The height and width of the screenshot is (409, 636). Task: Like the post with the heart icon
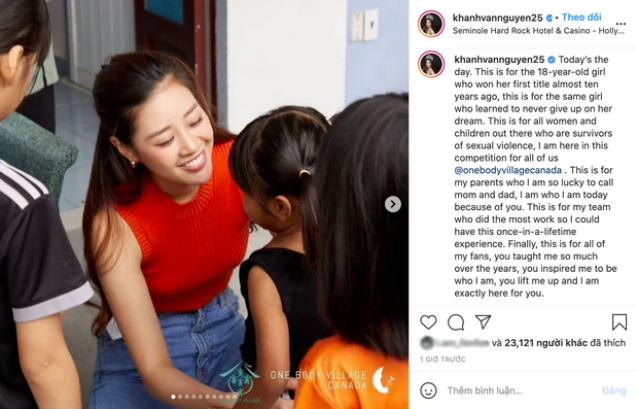click(x=428, y=322)
